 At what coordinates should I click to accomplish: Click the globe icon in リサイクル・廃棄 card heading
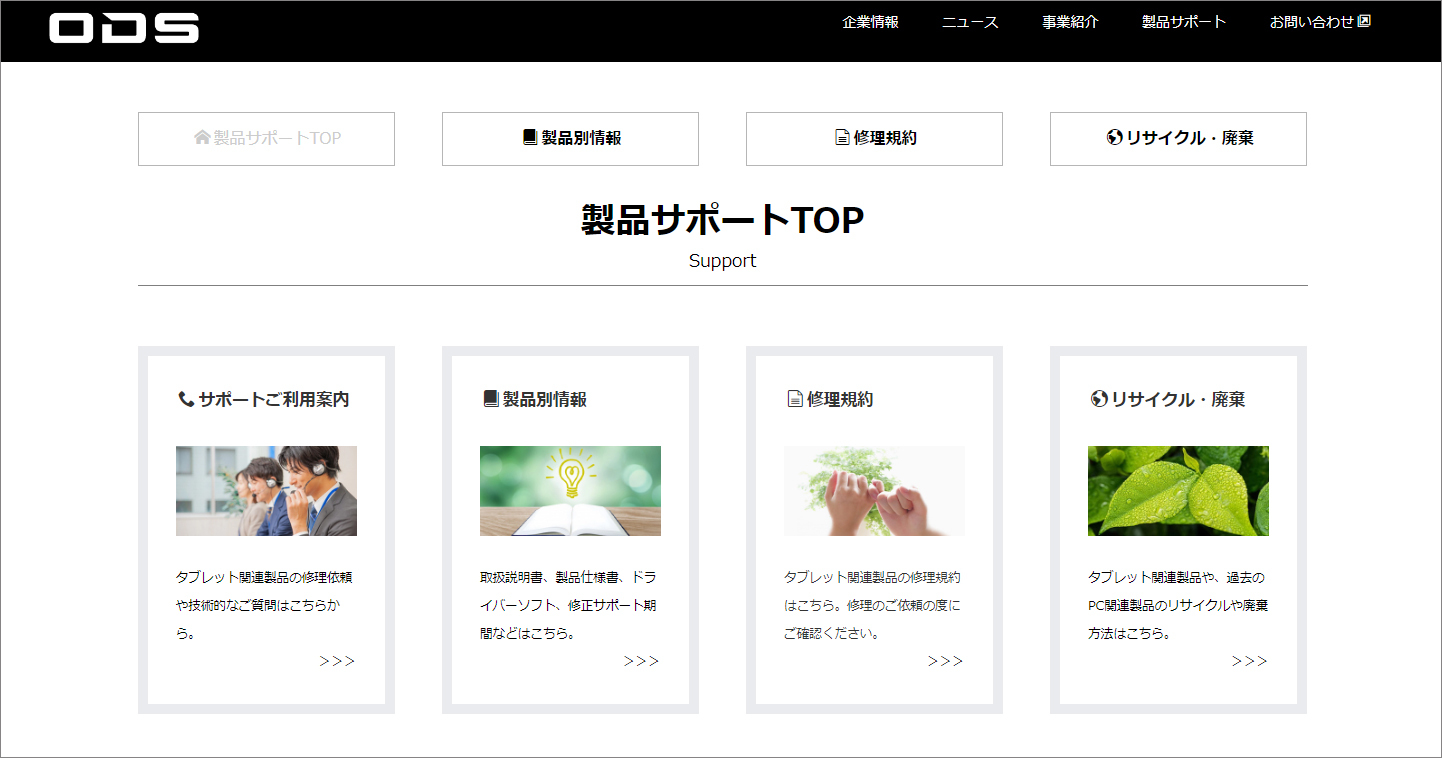(x=1099, y=399)
